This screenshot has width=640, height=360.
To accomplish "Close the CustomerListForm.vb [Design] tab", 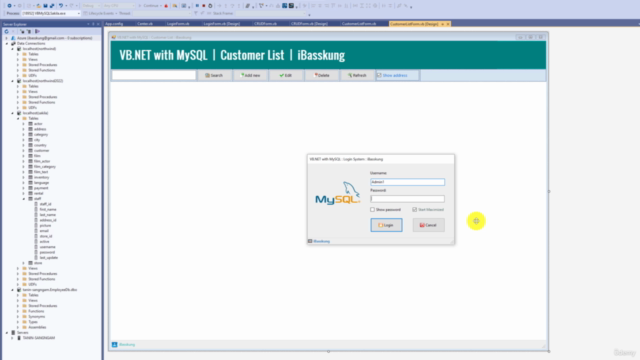I will pos(448,24).
